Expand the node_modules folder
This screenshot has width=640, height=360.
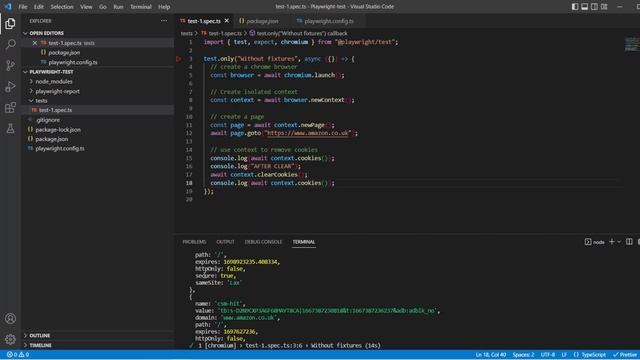click(53, 82)
